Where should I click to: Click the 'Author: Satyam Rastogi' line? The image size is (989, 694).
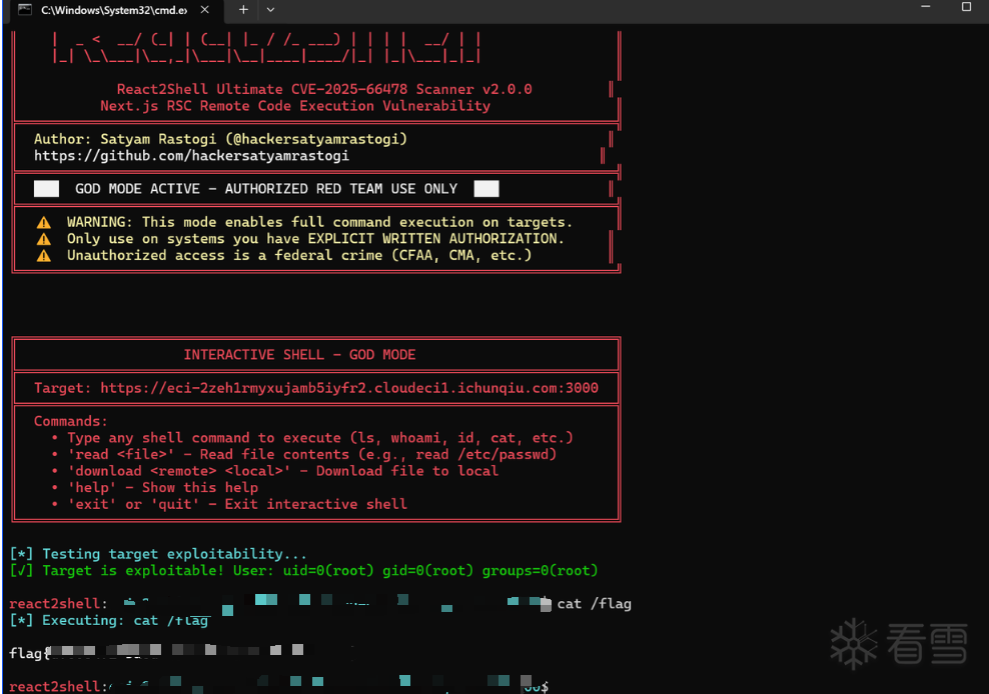tap(220, 139)
